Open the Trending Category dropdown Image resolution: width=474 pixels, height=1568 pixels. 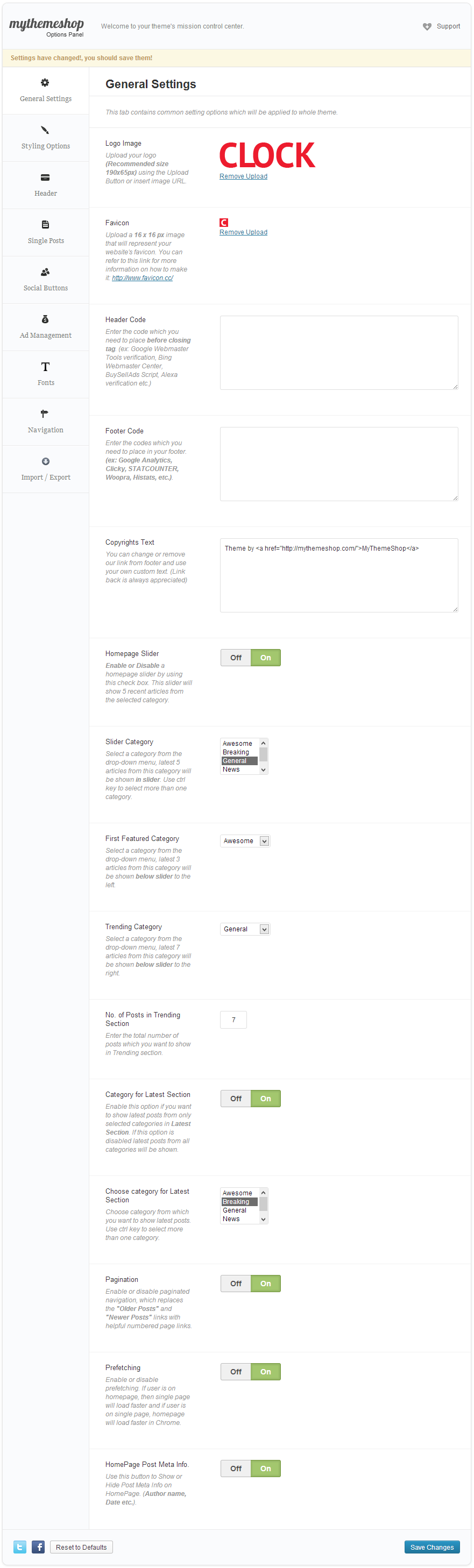coord(245,929)
